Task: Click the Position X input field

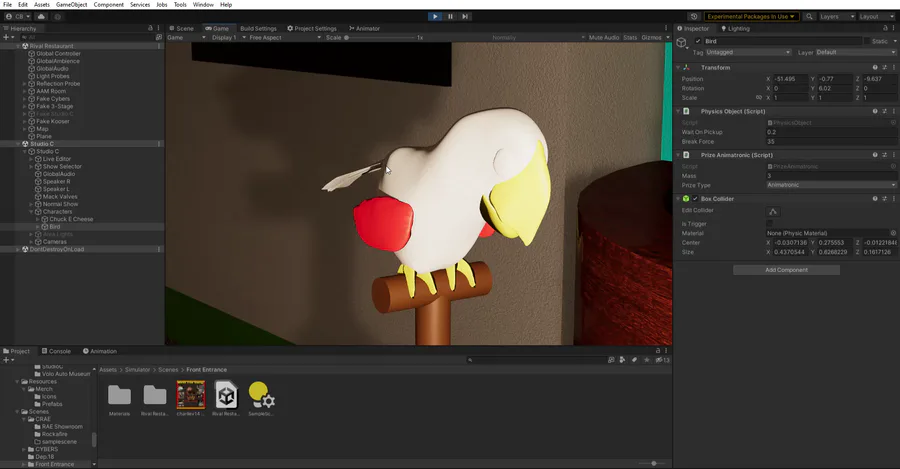Action: click(790, 79)
